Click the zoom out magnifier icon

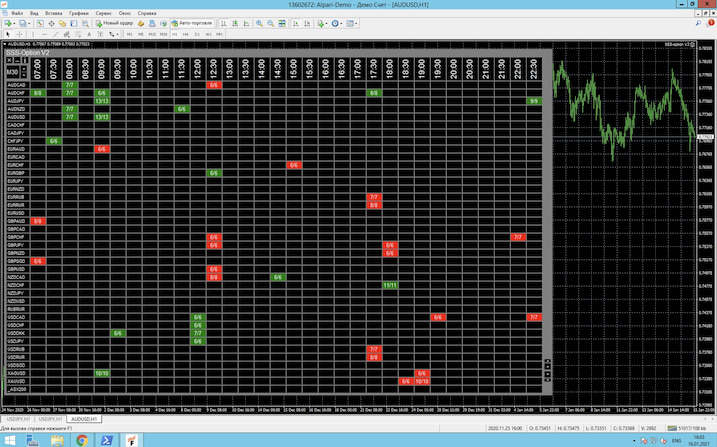click(271, 23)
